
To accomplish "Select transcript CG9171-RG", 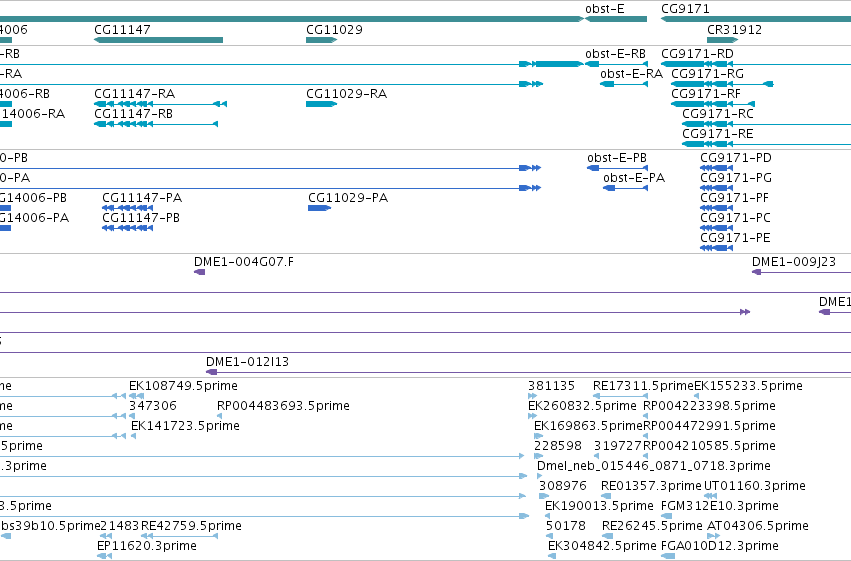I will click(x=707, y=74).
